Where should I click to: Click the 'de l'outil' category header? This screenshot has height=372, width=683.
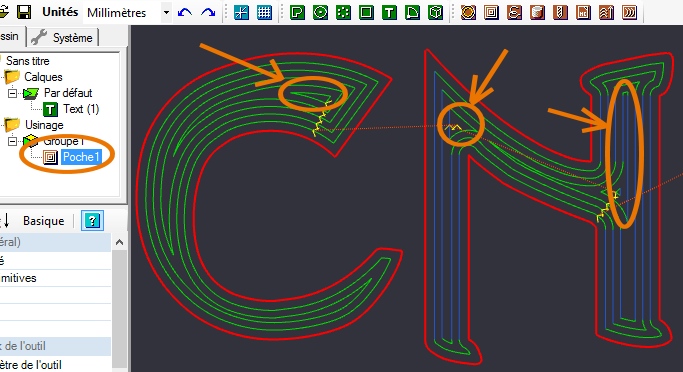click(55, 346)
